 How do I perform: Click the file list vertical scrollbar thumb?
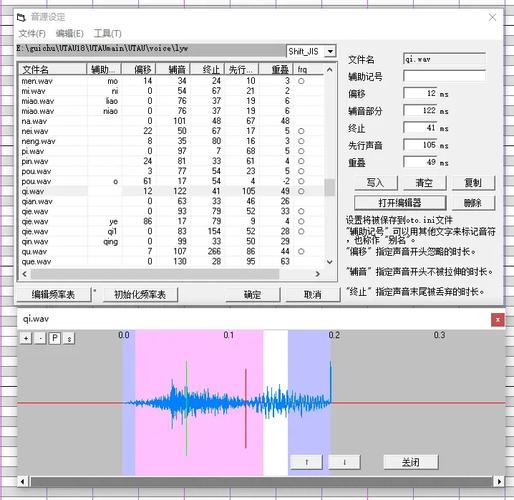(330, 187)
